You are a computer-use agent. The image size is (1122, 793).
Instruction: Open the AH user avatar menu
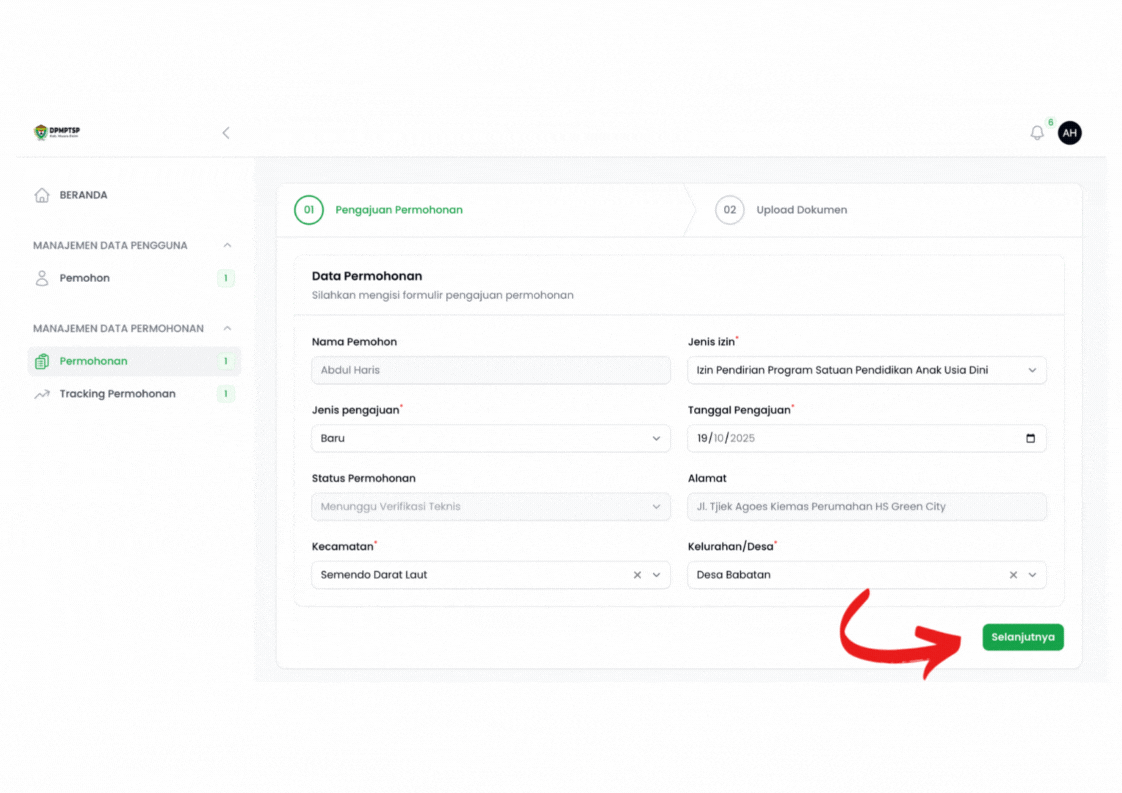point(1070,133)
